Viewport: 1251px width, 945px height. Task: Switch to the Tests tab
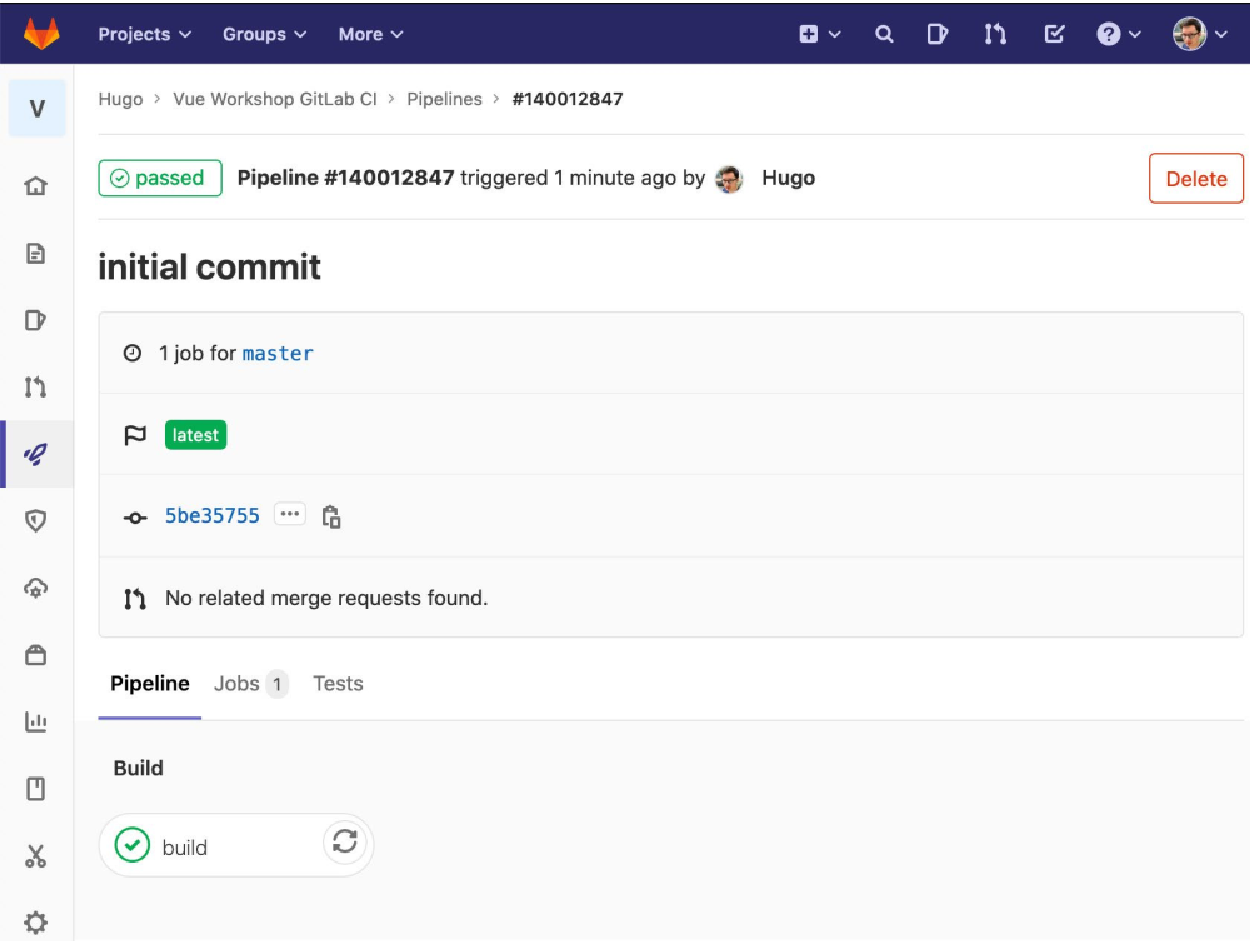338,684
